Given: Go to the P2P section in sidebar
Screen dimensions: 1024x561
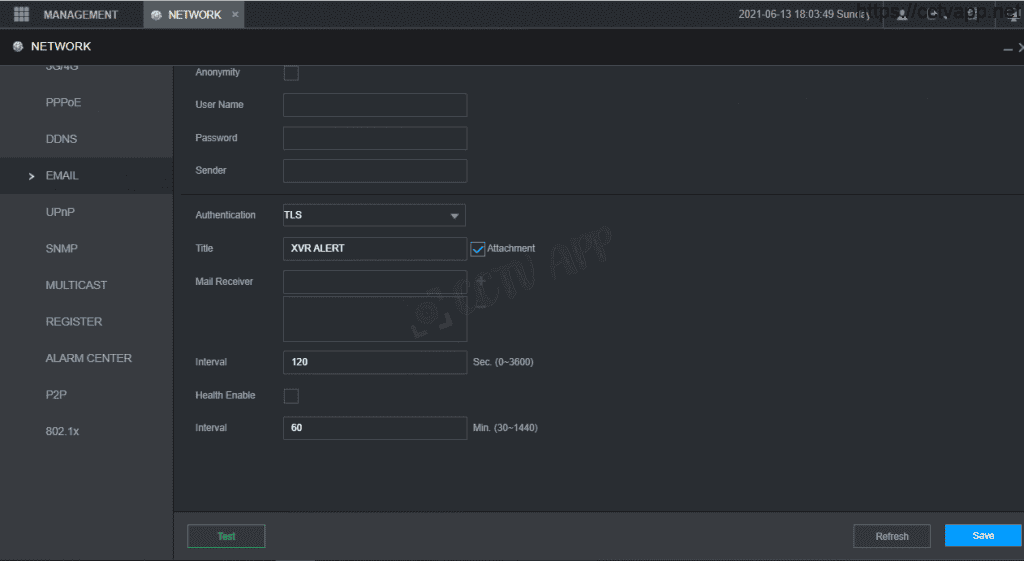Looking at the screenshot, I should pos(56,395).
